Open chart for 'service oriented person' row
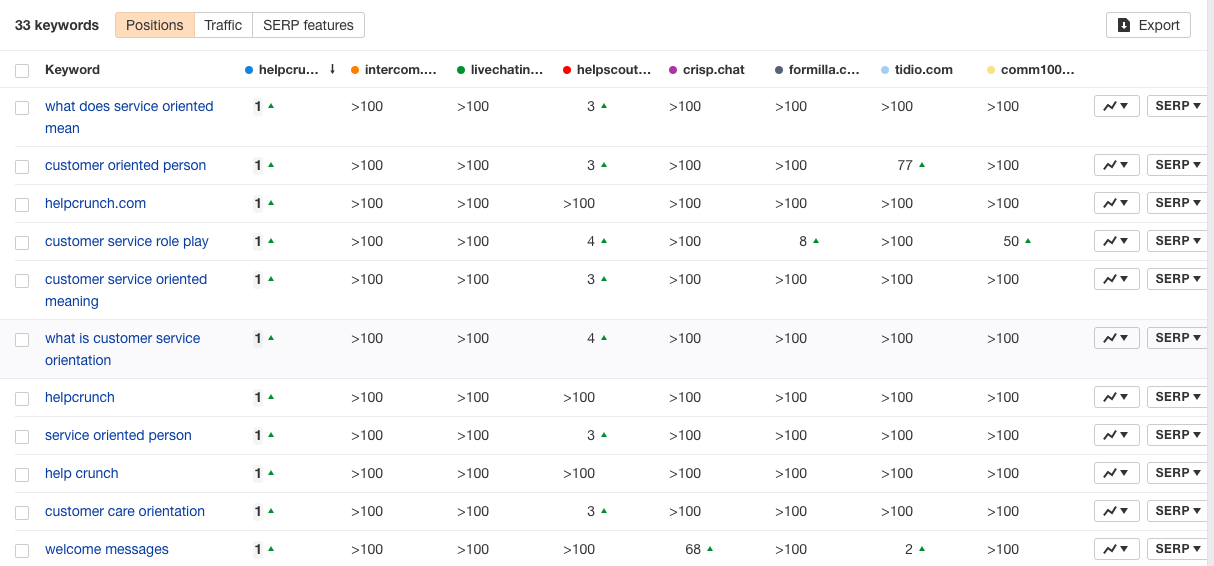 pos(1116,435)
